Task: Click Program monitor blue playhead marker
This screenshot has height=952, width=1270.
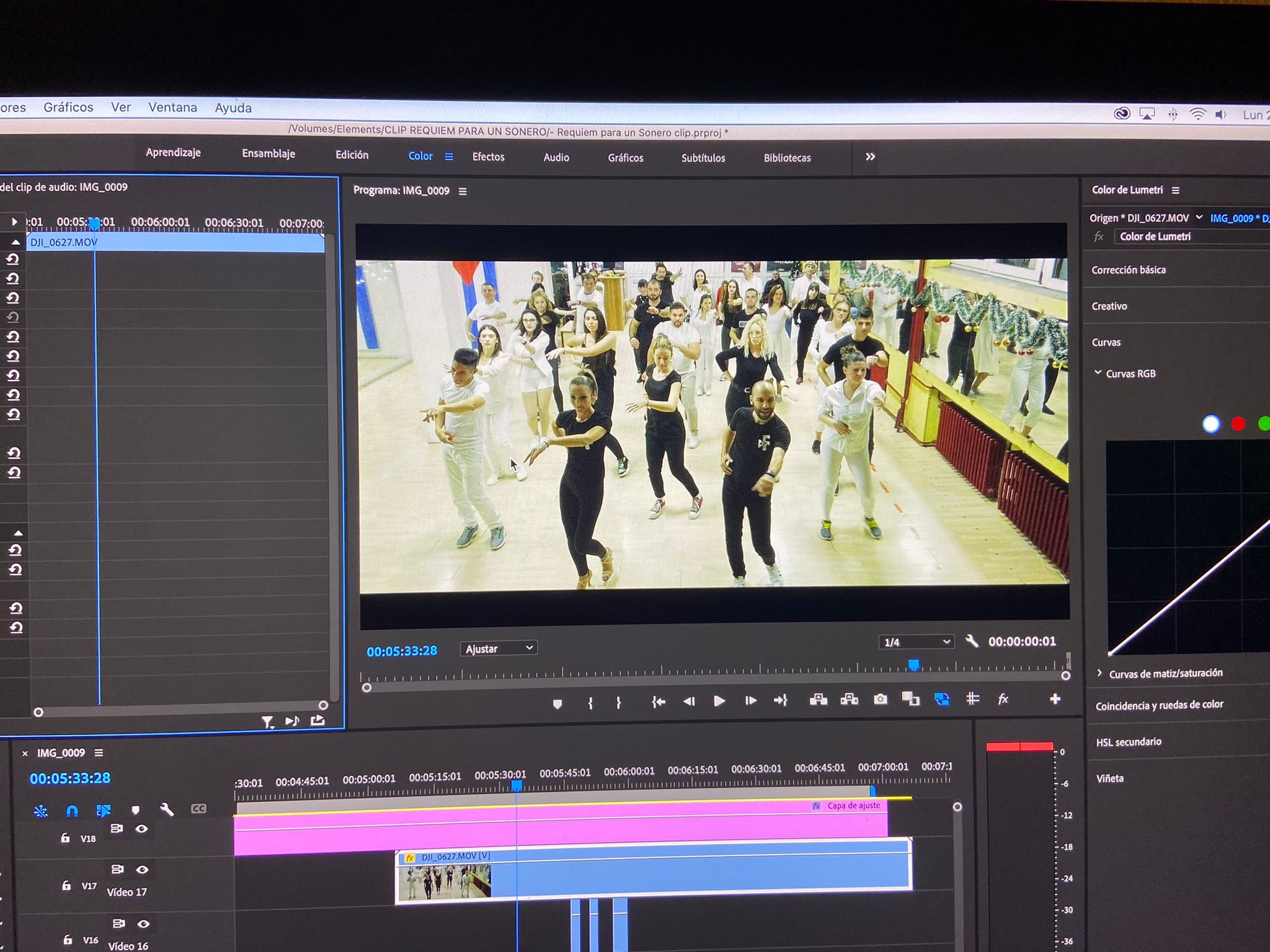Action: (913, 665)
